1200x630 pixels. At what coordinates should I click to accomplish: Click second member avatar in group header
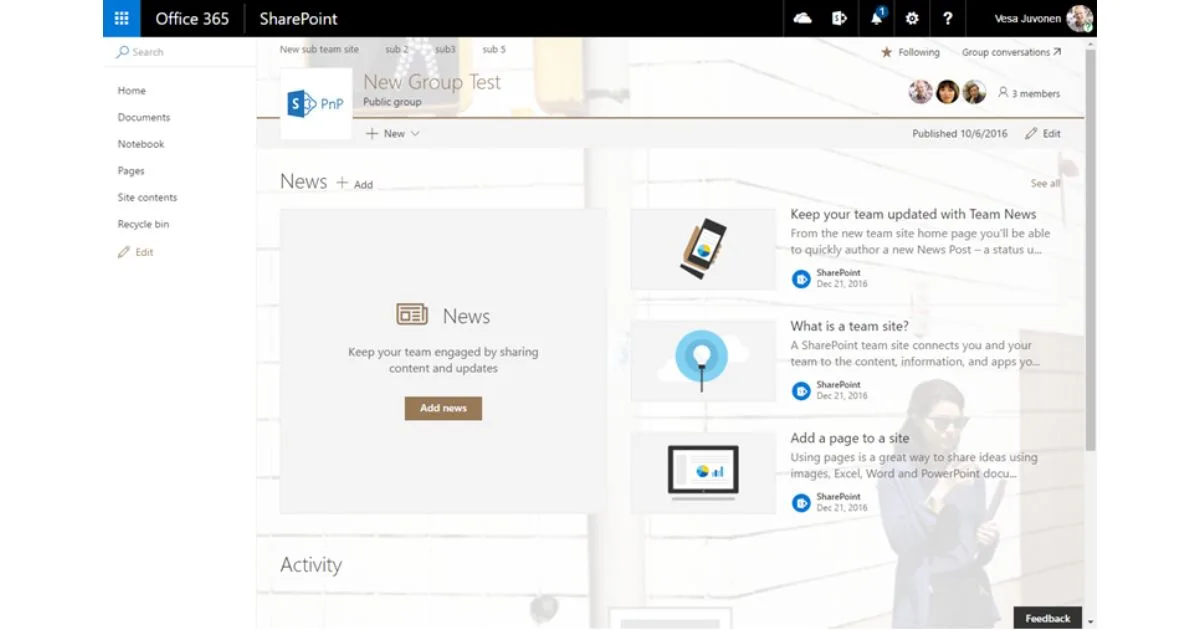pyautogui.click(x=947, y=93)
